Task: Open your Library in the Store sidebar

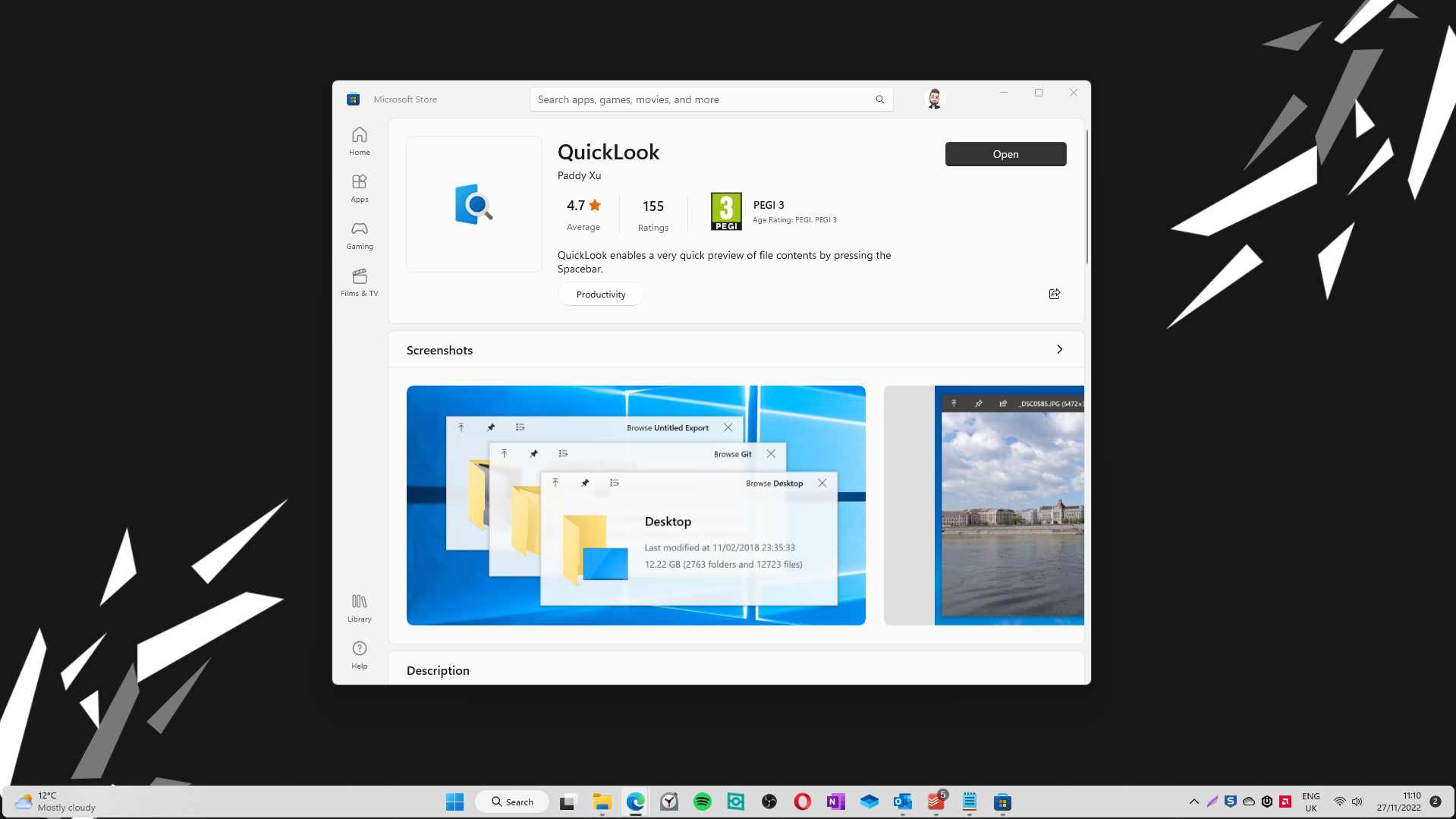Action: [x=359, y=606]
